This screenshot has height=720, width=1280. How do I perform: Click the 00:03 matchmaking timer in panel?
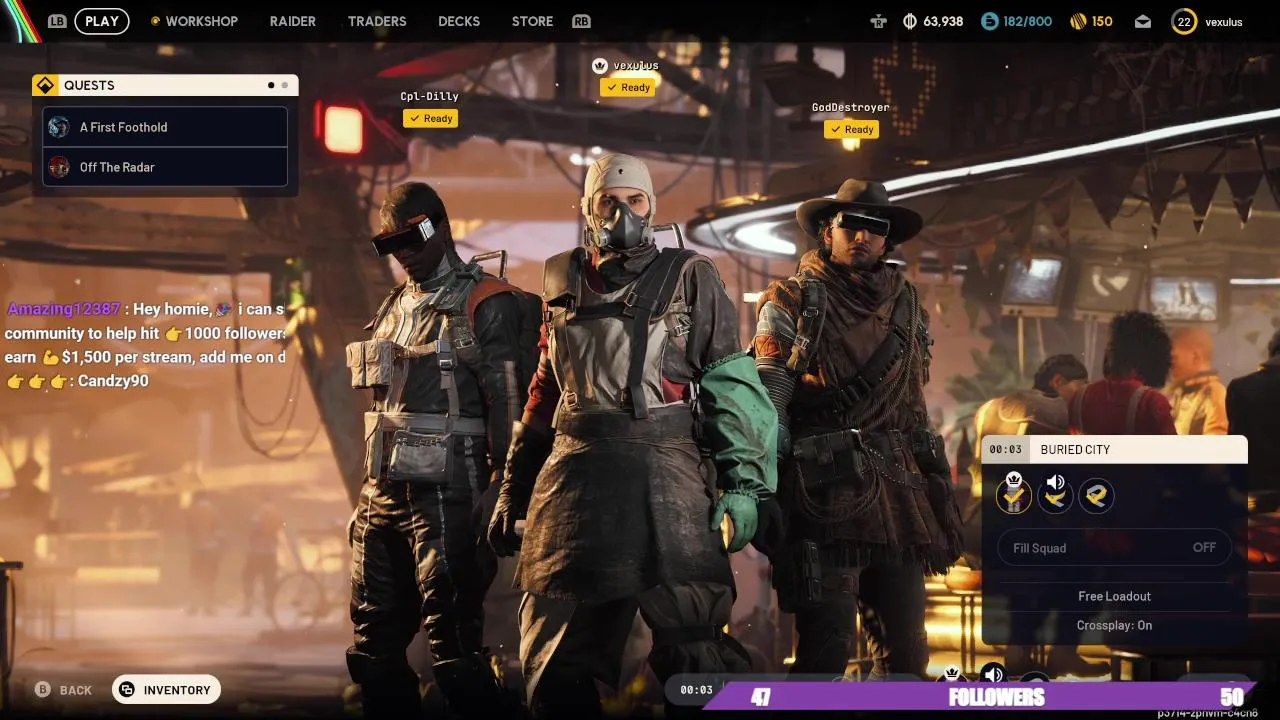[1006, 449]
